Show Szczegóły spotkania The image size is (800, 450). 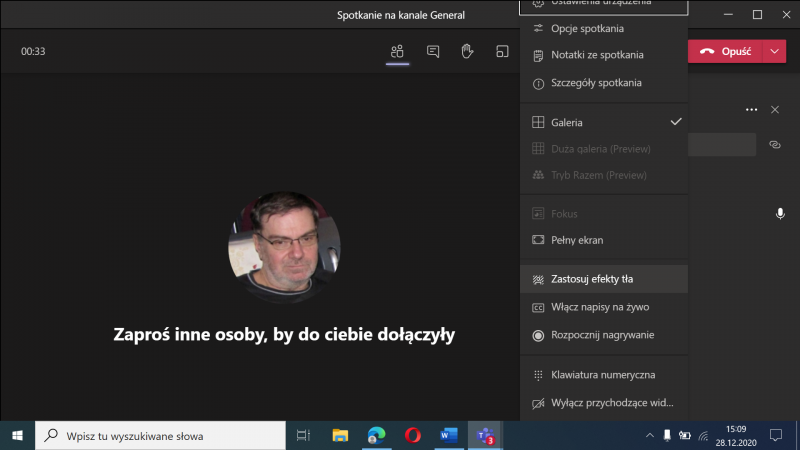tap(604, 83)
